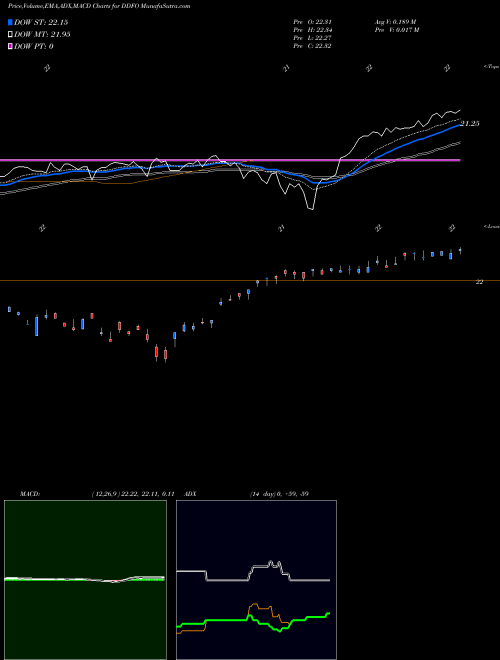Viewport: 500px width, 660px height.
Task: Select the 'DOW MT: 21.95' label
Action: (42, 35)
